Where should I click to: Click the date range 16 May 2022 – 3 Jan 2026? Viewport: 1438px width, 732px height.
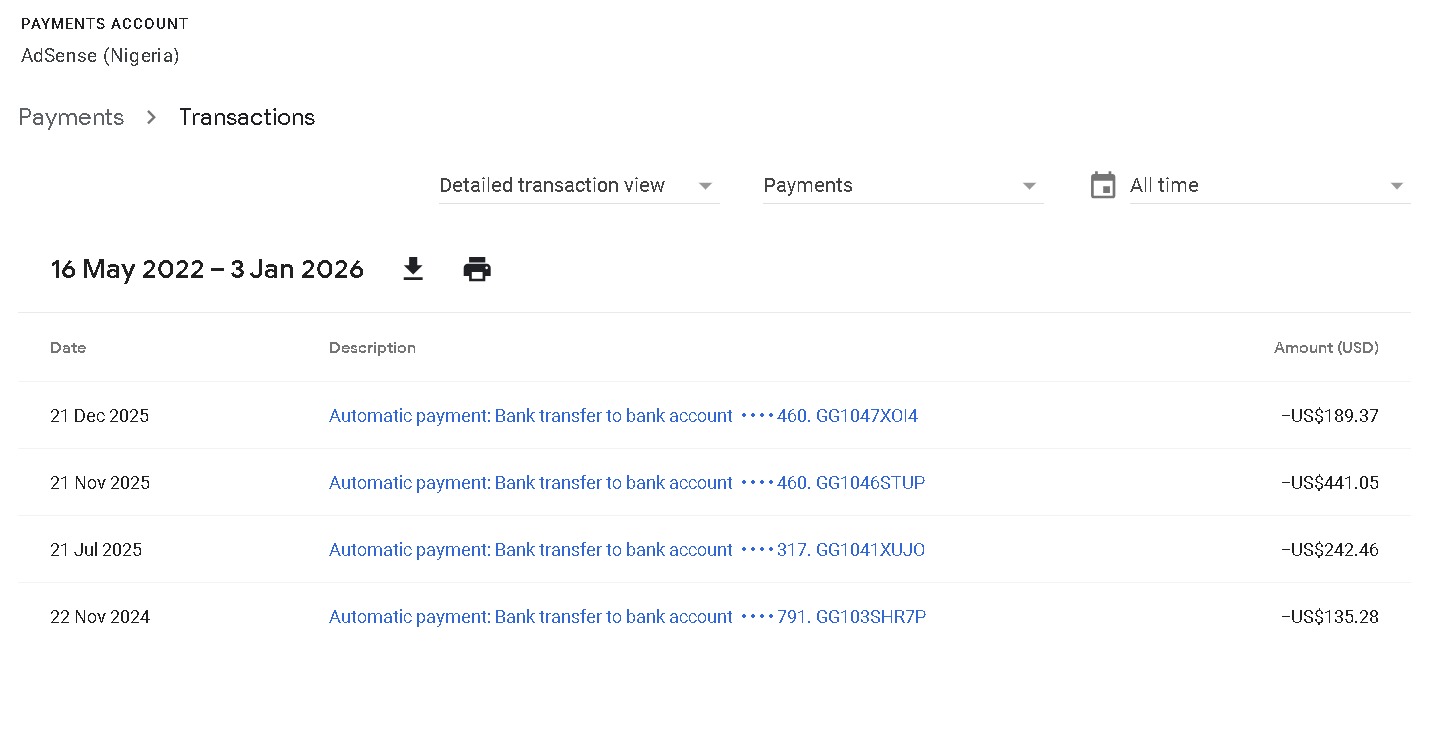point(207,269)
